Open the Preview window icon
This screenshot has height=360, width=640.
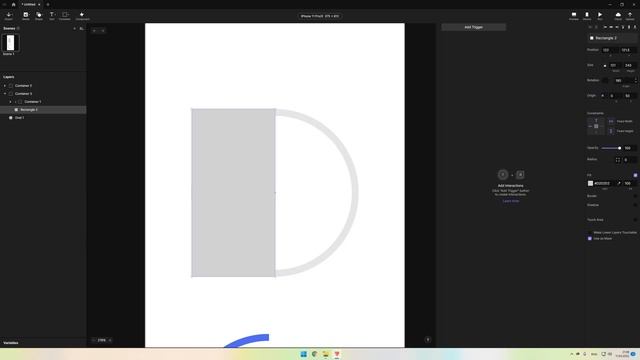click(x=573, y=16)
